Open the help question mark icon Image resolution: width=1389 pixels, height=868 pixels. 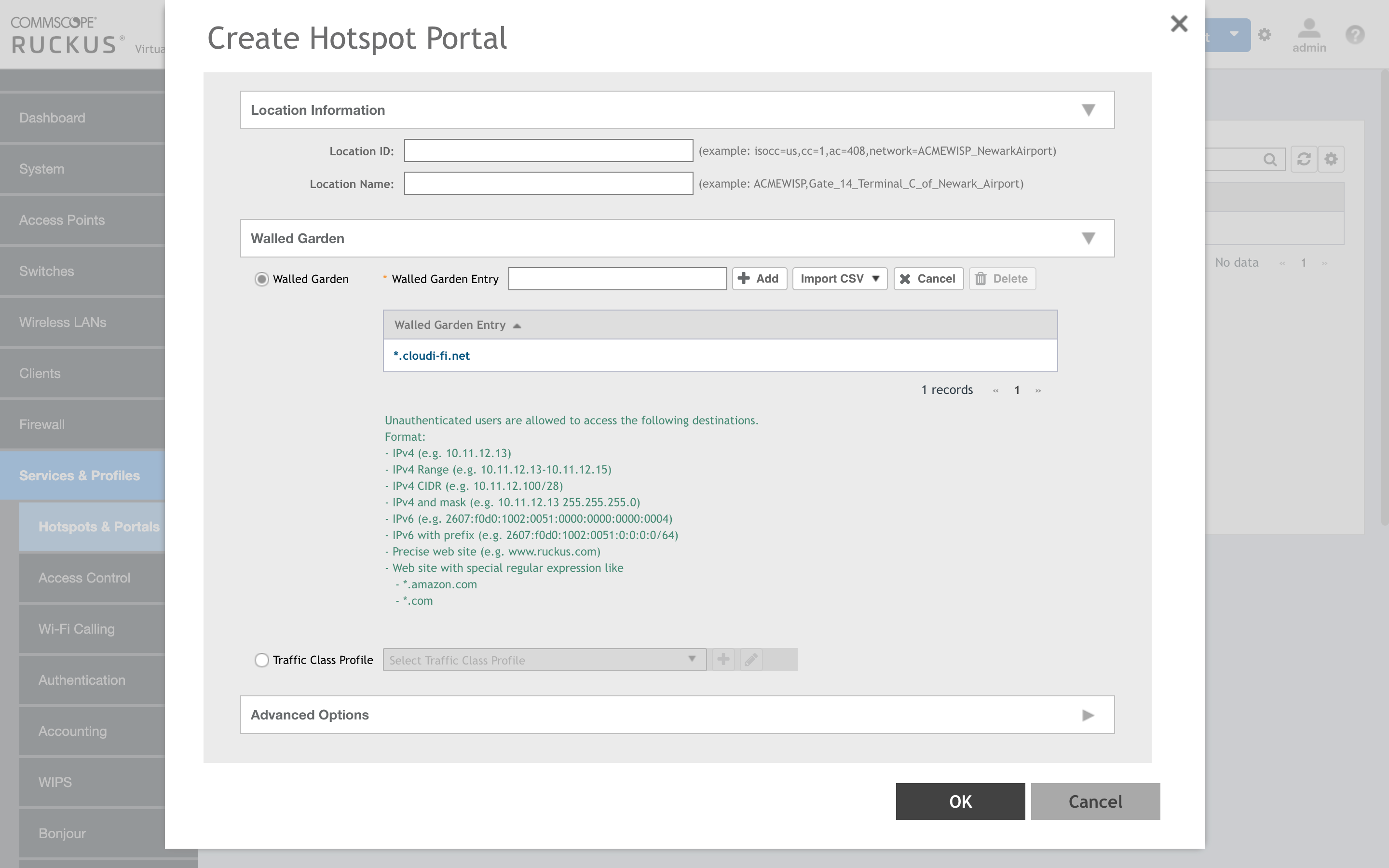(x=1355, y=35)
